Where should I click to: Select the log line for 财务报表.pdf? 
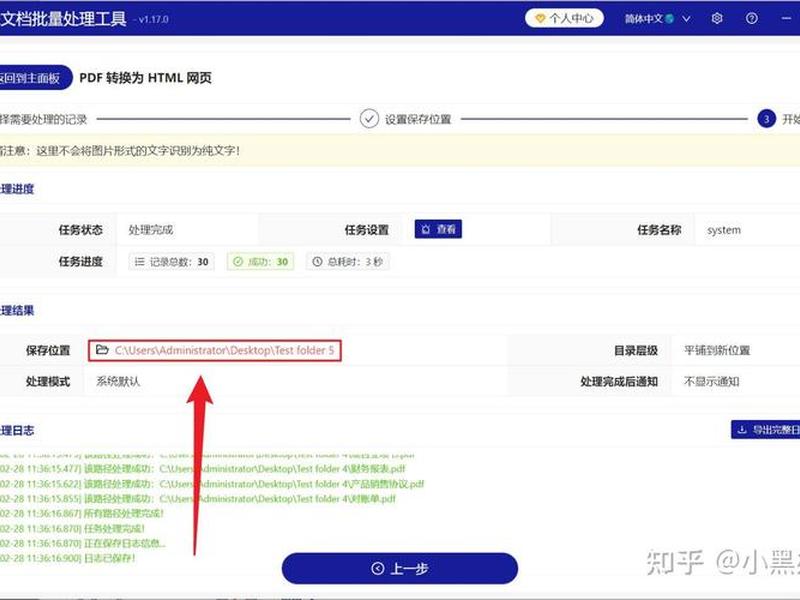203,468
